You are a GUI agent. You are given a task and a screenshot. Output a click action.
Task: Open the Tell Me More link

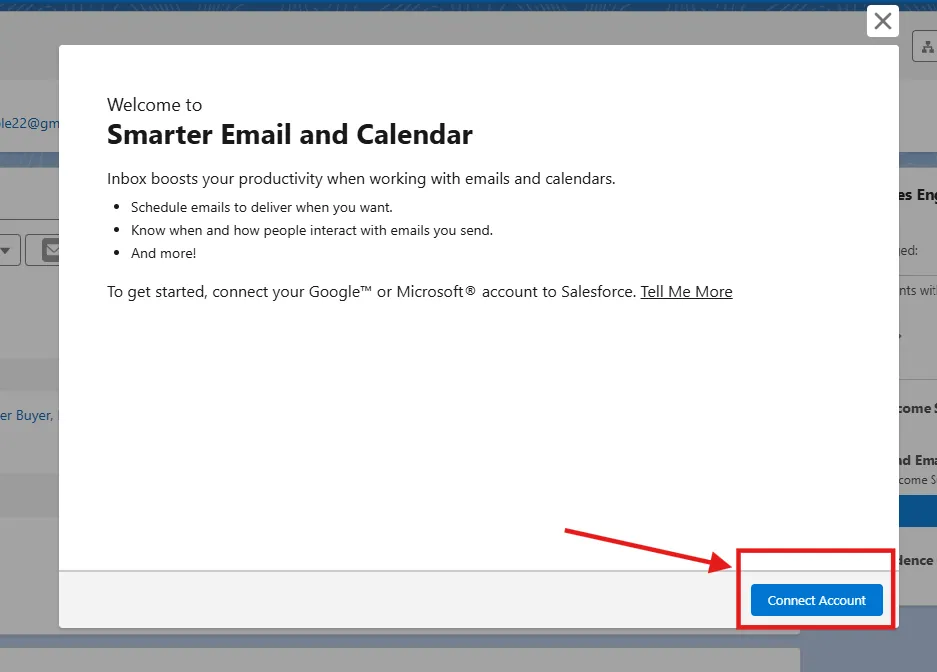click(x=686, y=292)
